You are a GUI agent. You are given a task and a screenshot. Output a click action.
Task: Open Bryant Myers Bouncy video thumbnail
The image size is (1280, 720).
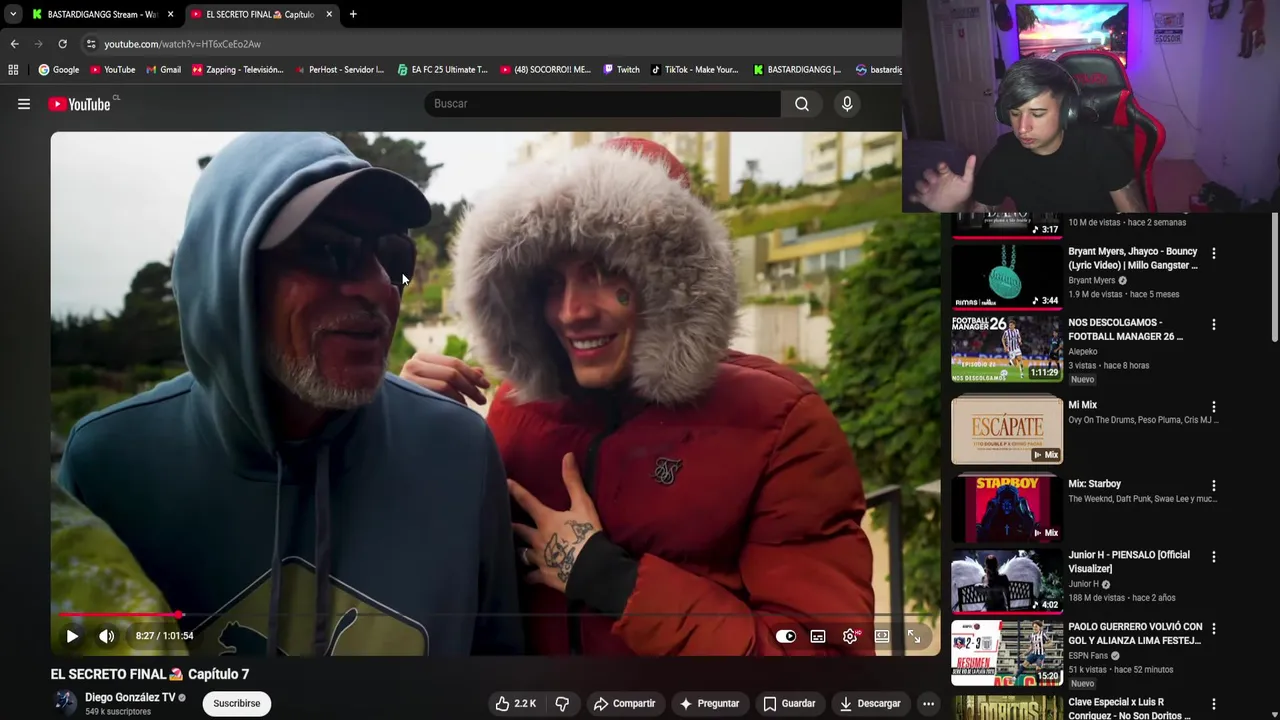tap(1006, 277)
